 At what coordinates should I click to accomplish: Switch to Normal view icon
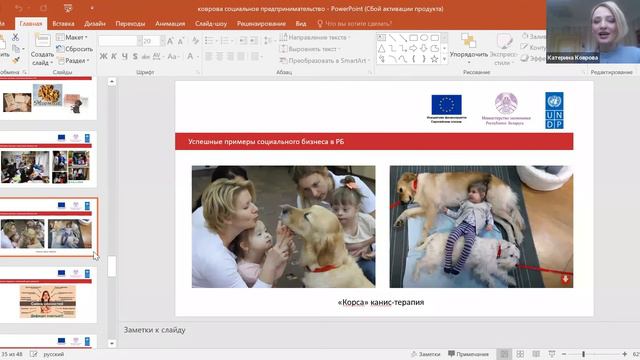click(x=504, y=354)
